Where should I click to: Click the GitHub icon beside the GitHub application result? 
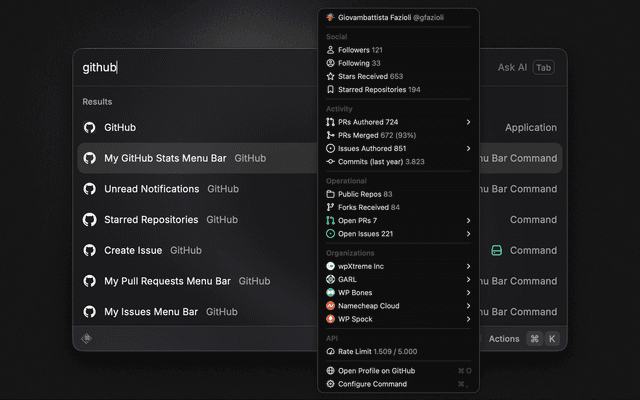[89, 127]
